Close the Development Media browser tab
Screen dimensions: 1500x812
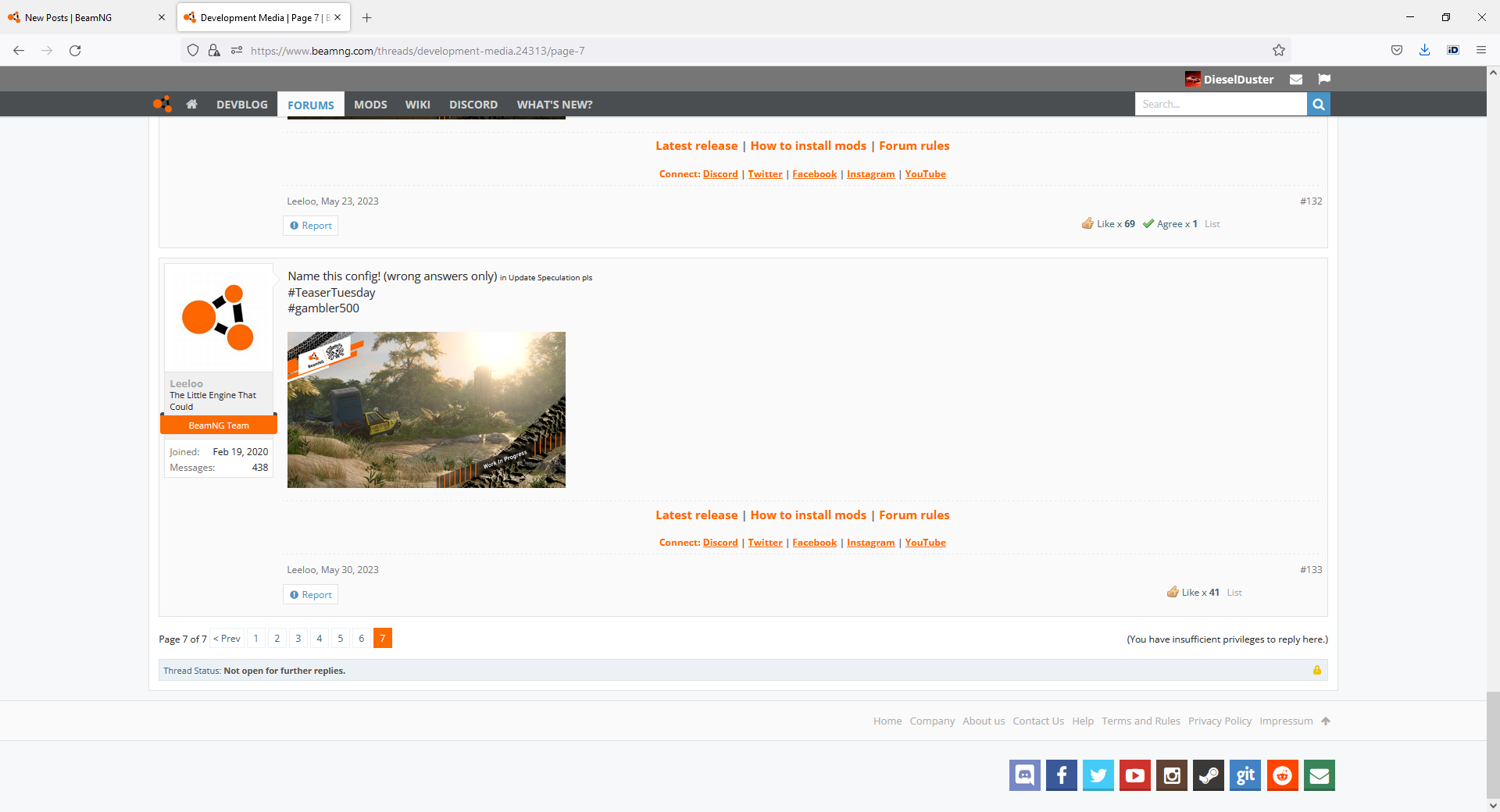tap(337, 17)
